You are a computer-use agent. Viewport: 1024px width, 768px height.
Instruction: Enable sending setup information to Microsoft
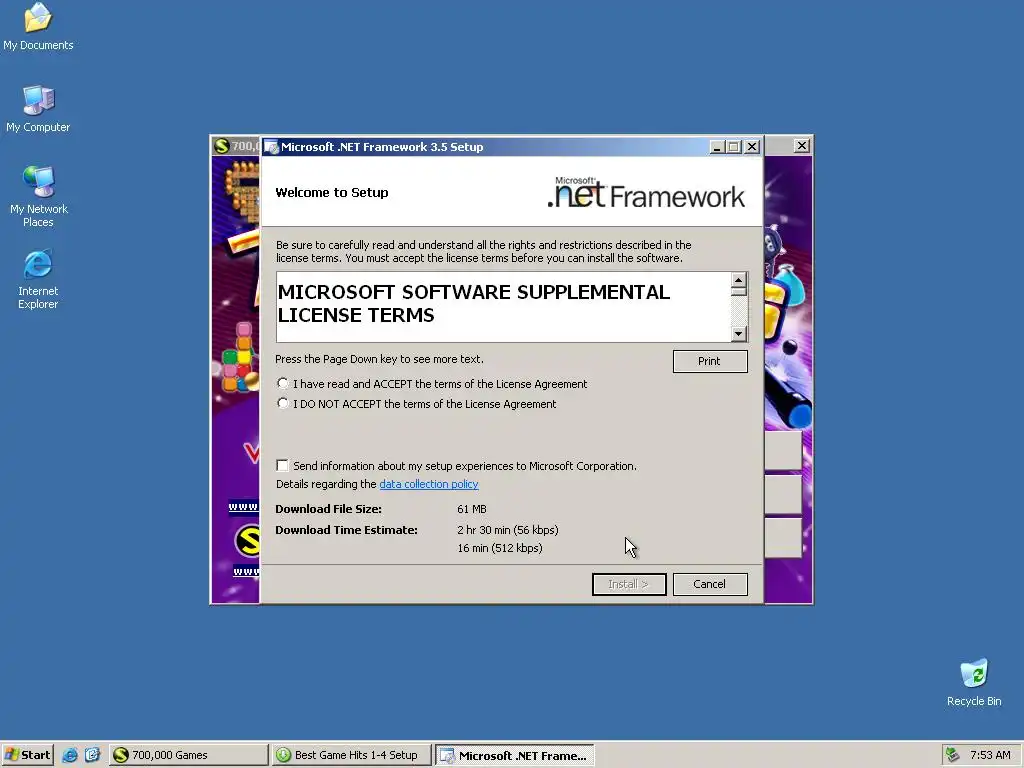click(x=282, y=466)
